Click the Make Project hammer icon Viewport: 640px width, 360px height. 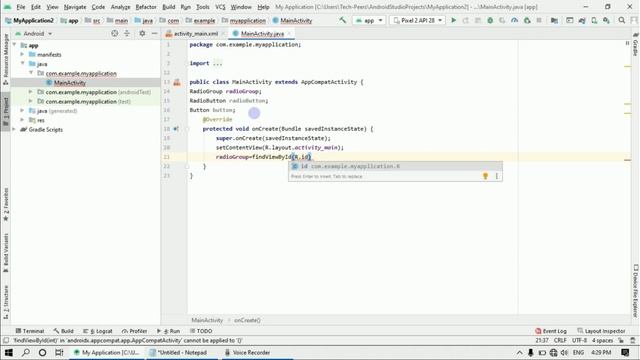click(x=342, y=20)
